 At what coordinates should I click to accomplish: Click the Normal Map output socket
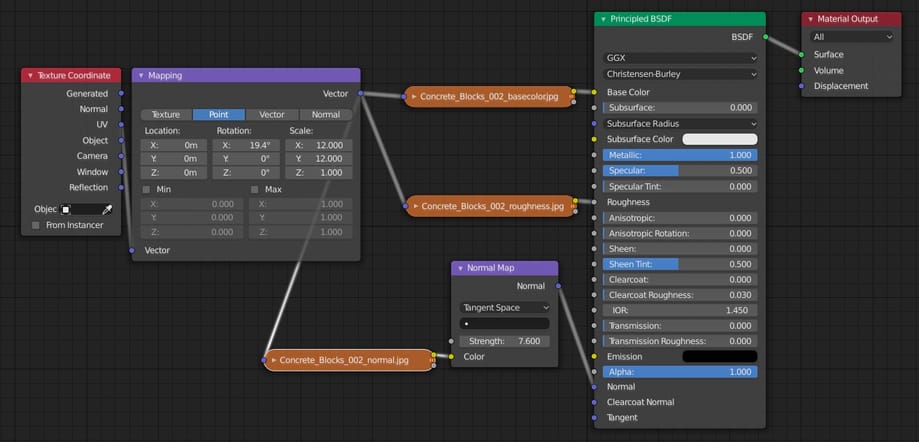click(558, 286)
